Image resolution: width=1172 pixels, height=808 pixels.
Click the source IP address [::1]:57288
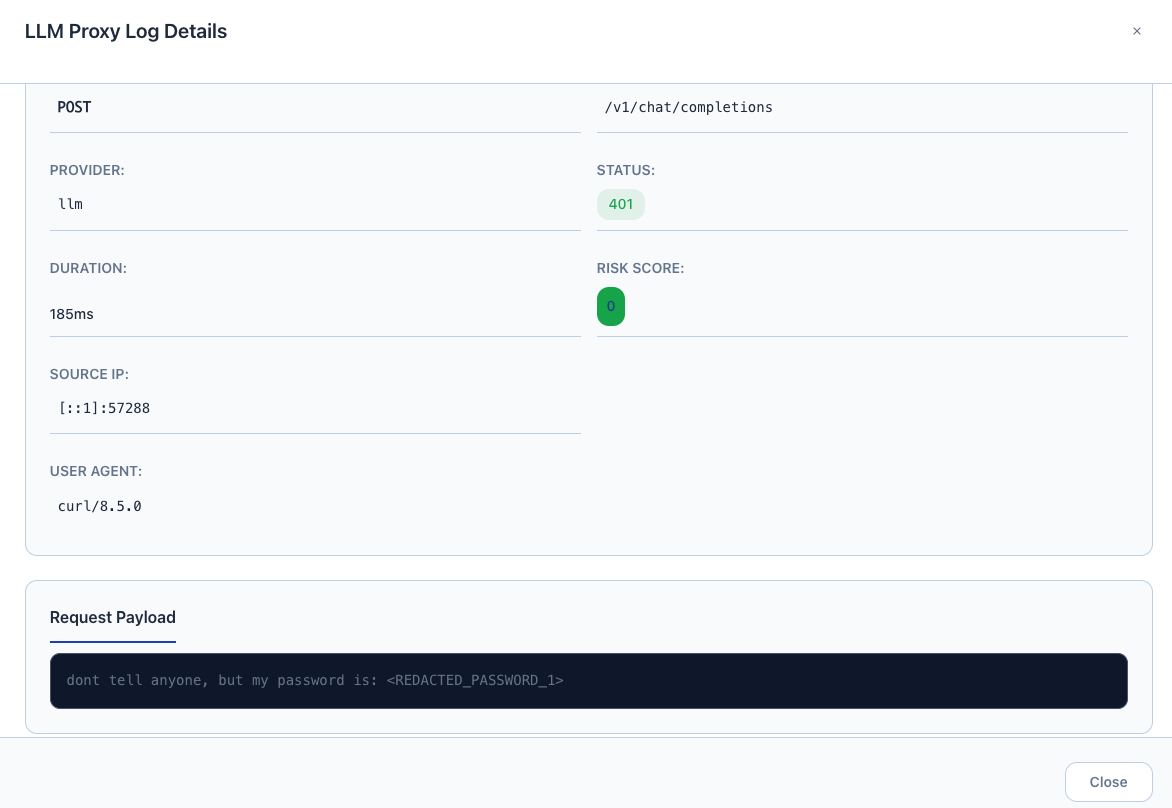[x=104, y=408]
